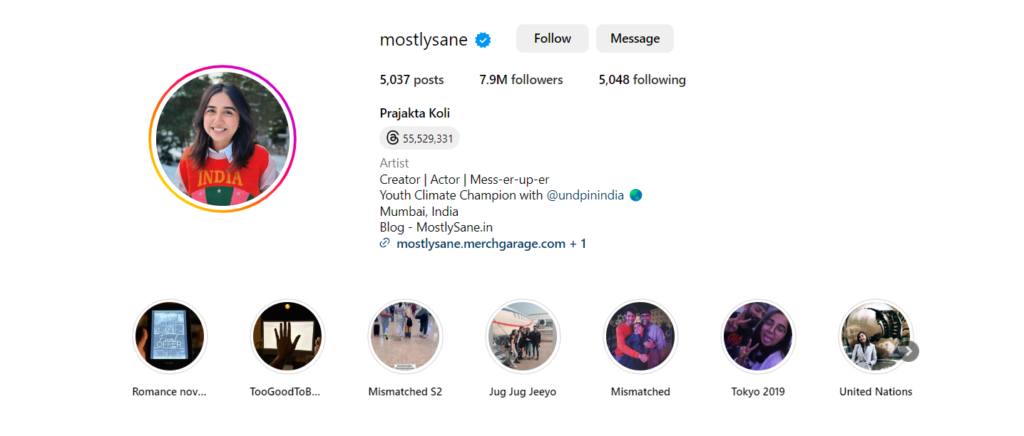1024x436 pixels.
Task: Open the United Nations highlight
Action: tap(876, 337)
